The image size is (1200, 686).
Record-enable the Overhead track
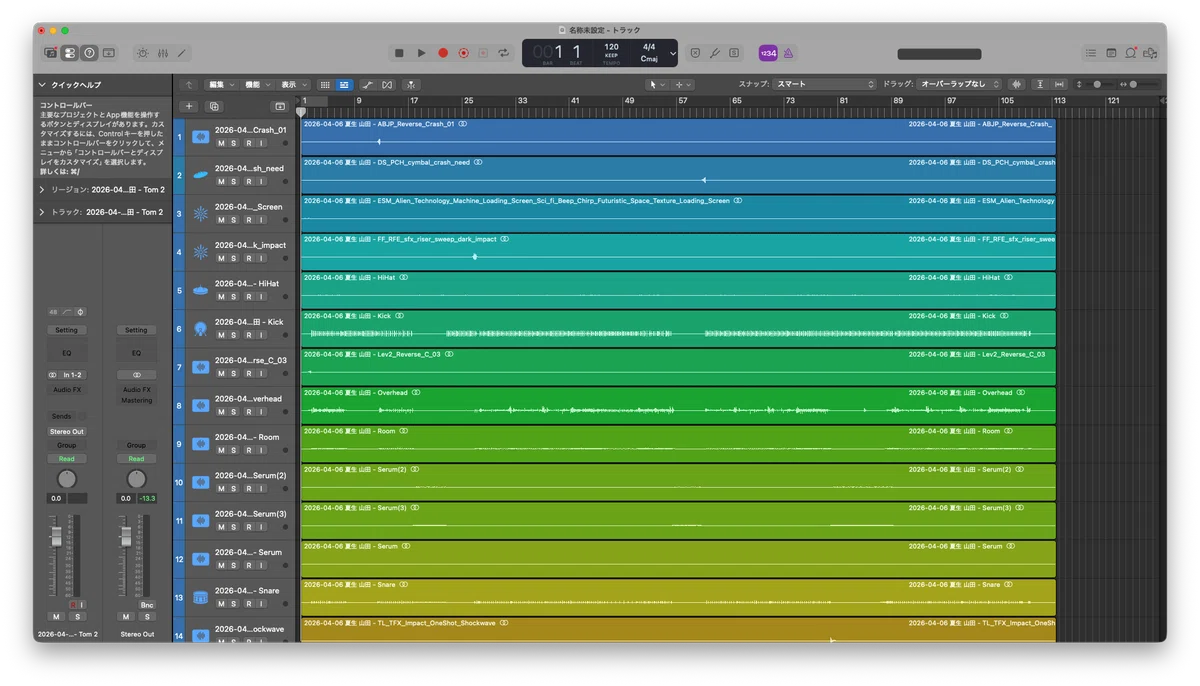[248, 412]
